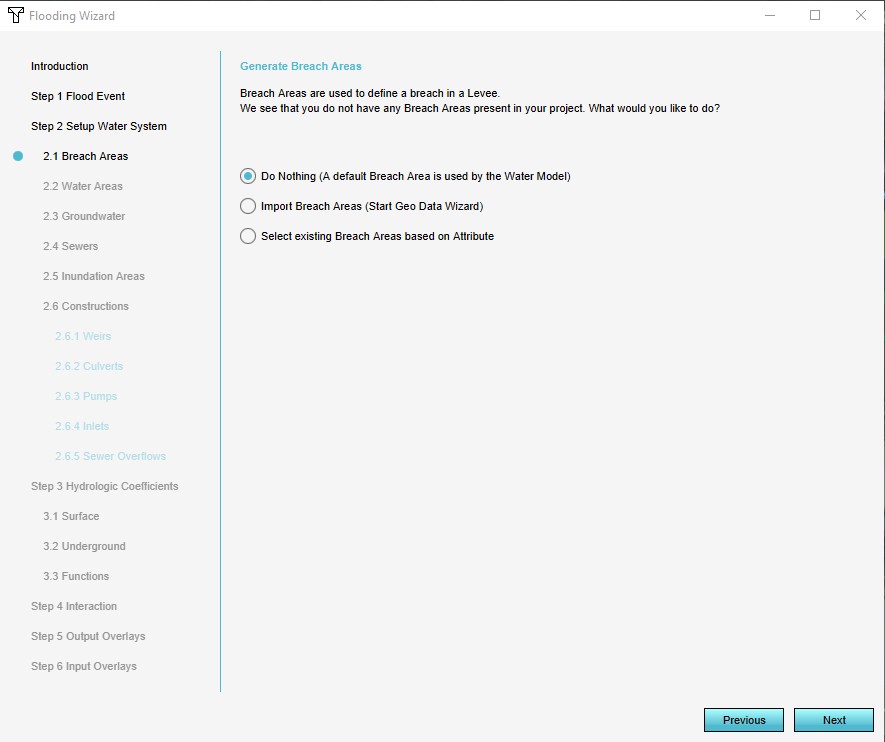This screenshot has height=742, width=885.
Task: Open Step 3 Hydrologic Coefficients
Action: [105, 486]
